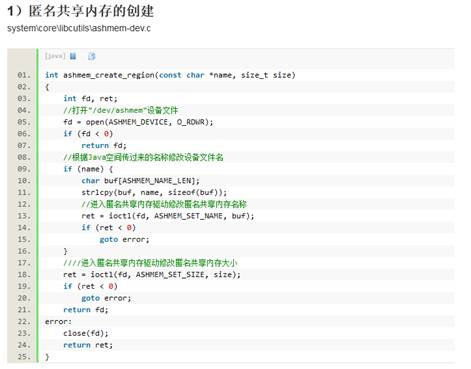Screen dimensions: 471x369
Task: Click the heading "1）匿名共享内存的创建"
Action: coord(80,11)
